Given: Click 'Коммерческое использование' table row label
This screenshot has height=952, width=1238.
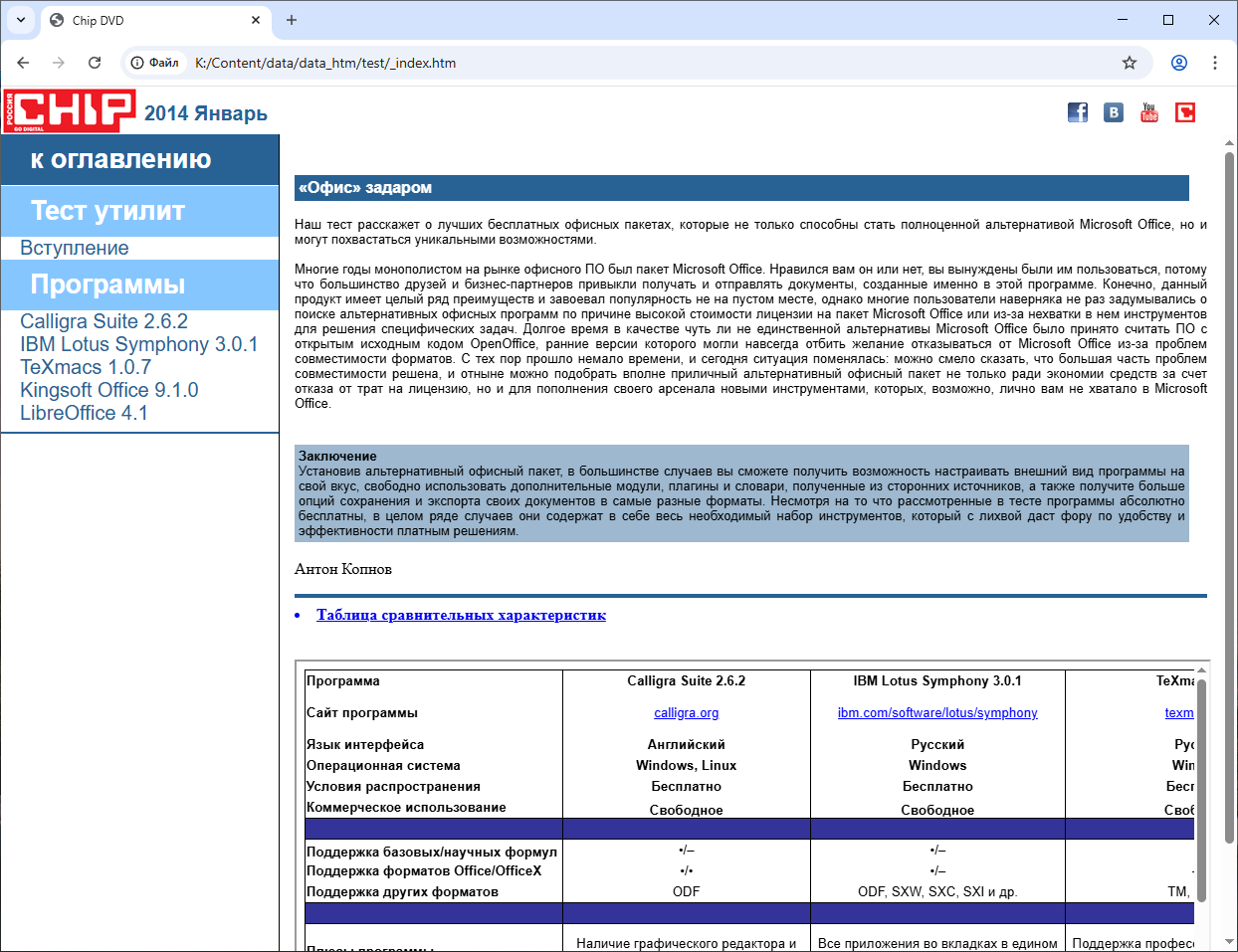Looking at the screenshot, I should click(x=406, y=808).
